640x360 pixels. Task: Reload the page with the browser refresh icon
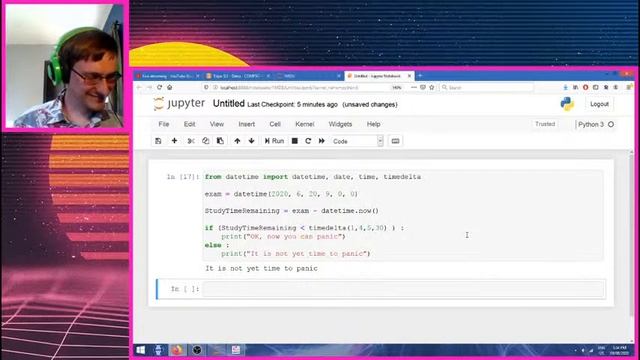pos(160,87)
